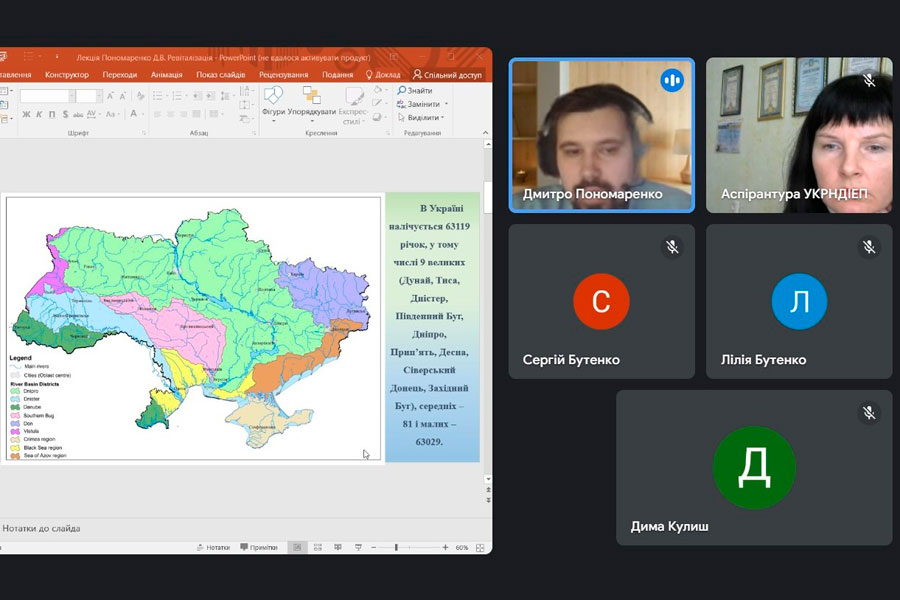900x600 pixels.
Task: Select Дима Кулиш participant tile
Action: point(754,467)
